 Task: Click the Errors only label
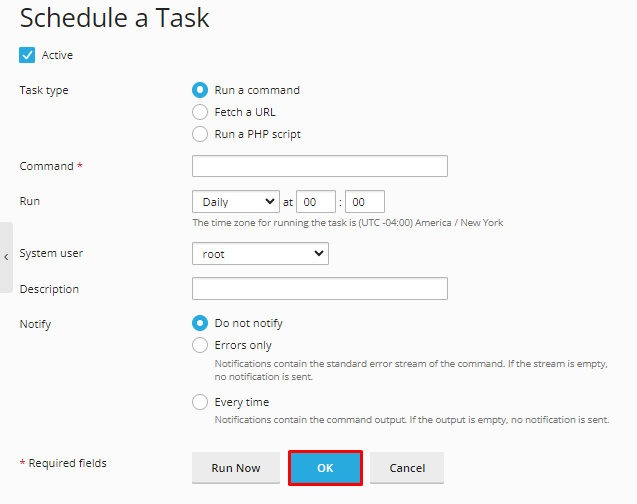(x=243, y=345)
